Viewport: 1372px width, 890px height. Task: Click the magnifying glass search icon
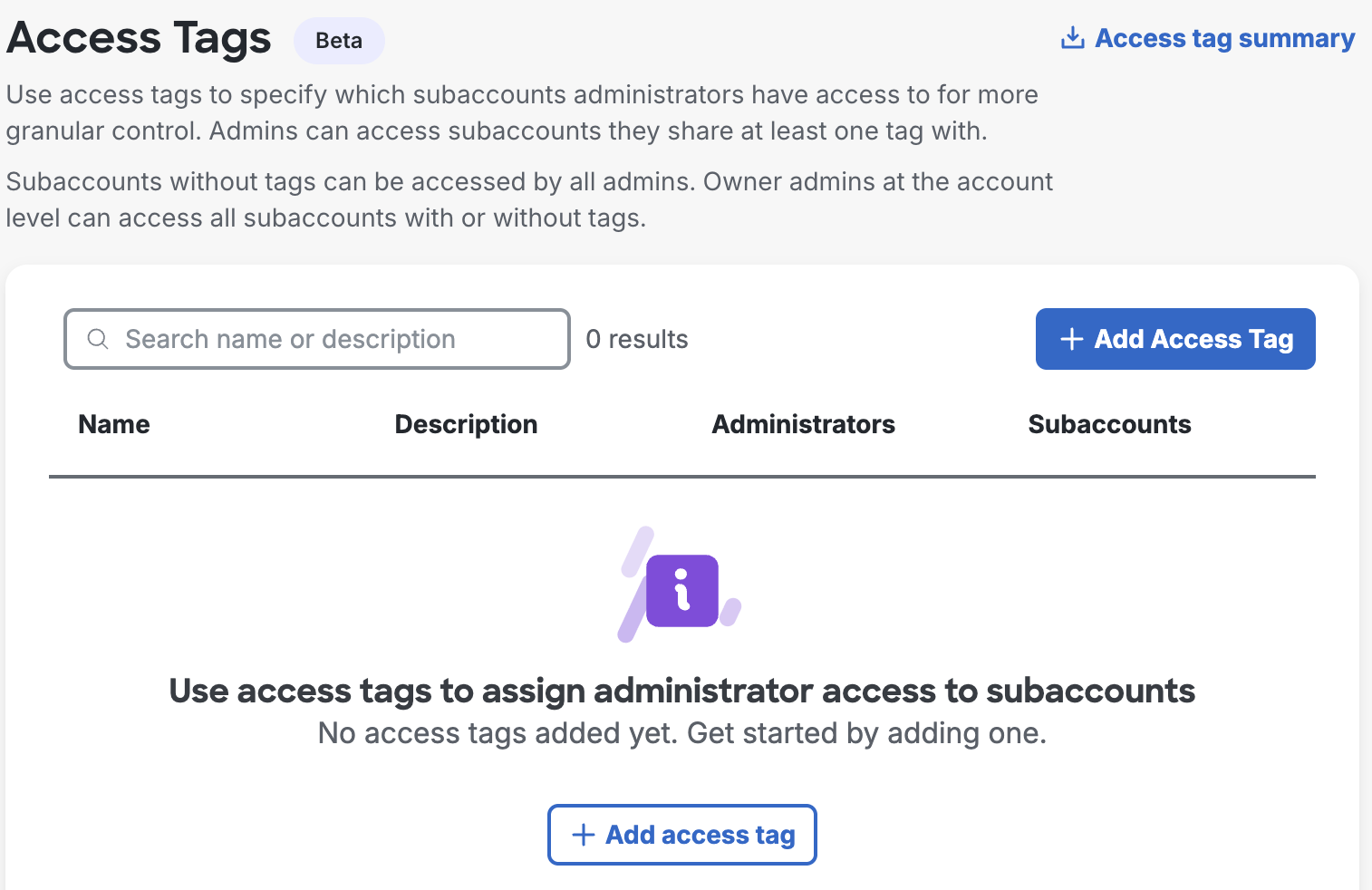[98, 338]
